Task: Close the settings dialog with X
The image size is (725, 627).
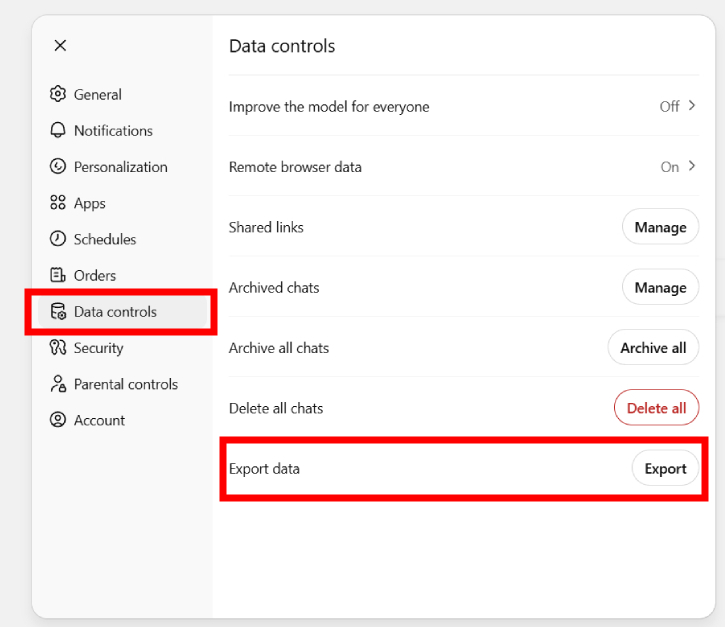Action: [x=60, y=45]
